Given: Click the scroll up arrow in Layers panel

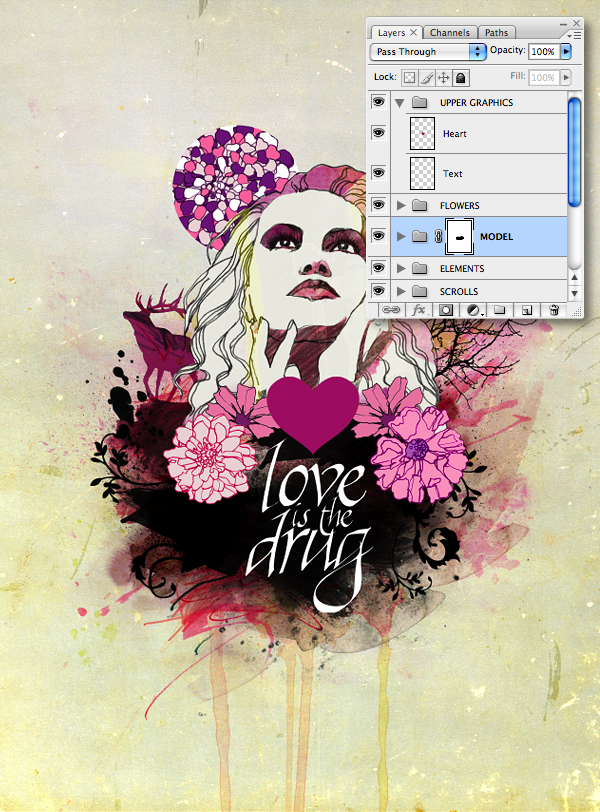Looking at the screenshot, I should pos(574,278).
